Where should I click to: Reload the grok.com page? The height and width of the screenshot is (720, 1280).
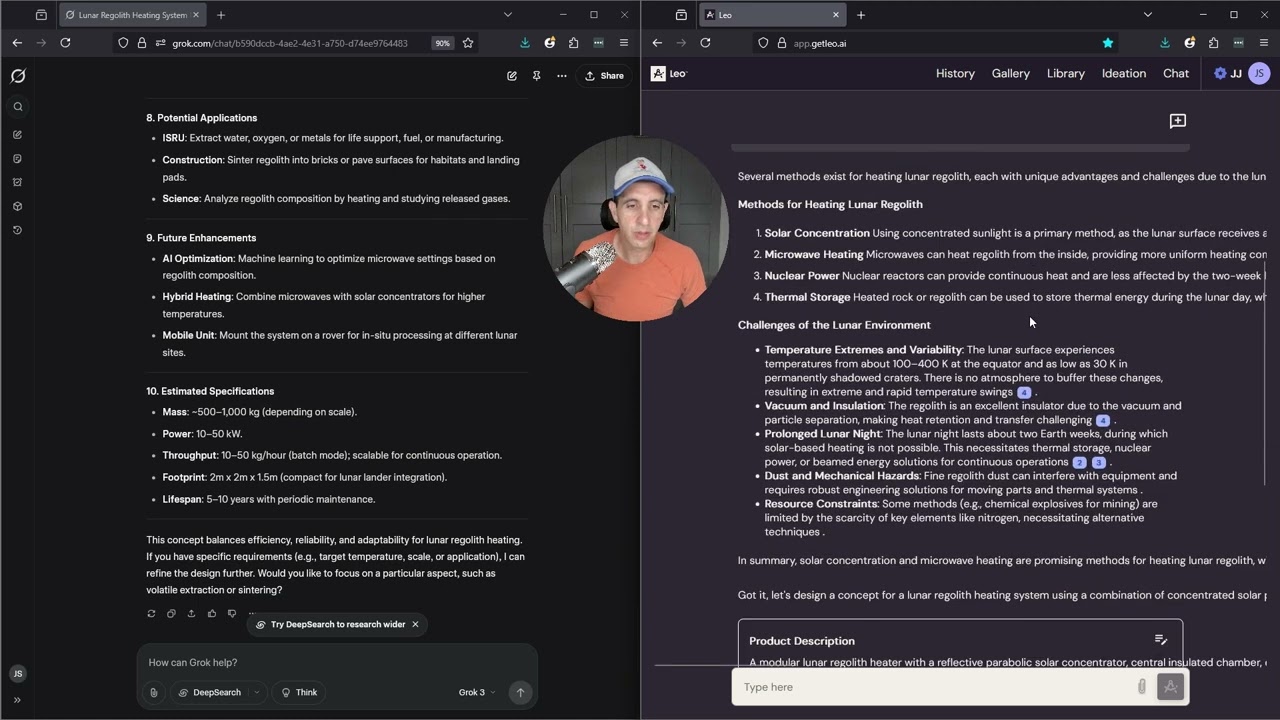[65, 43]
